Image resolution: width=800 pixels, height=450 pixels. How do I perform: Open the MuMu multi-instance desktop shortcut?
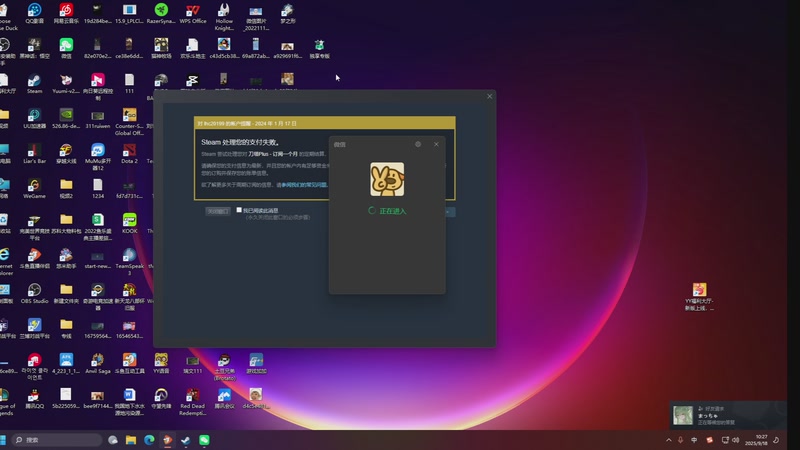click(x=97, y=157)
